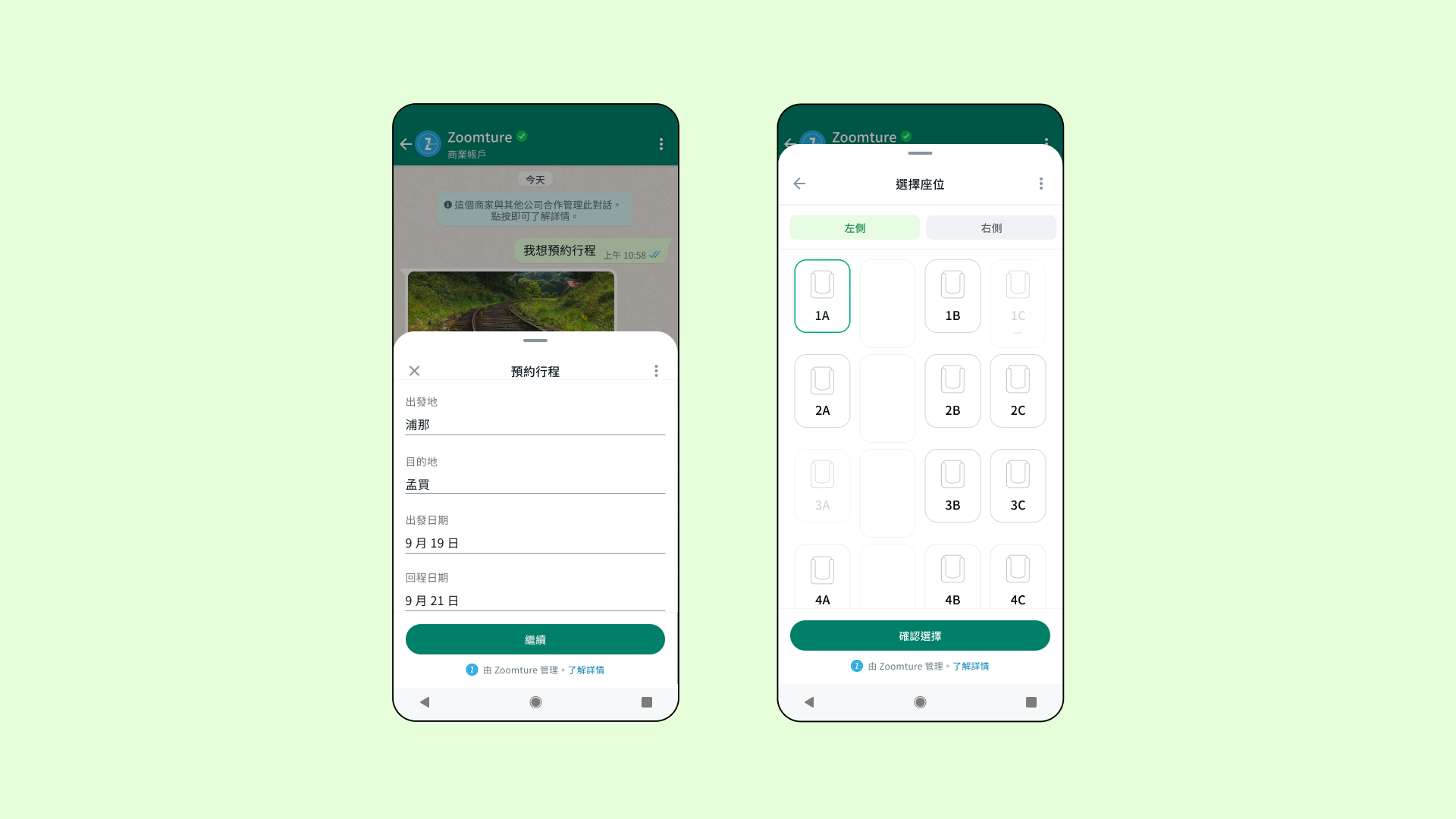Click 了解詳情 link on booking form
Viewport: 1456px width, 819px height.
(586, 670)
